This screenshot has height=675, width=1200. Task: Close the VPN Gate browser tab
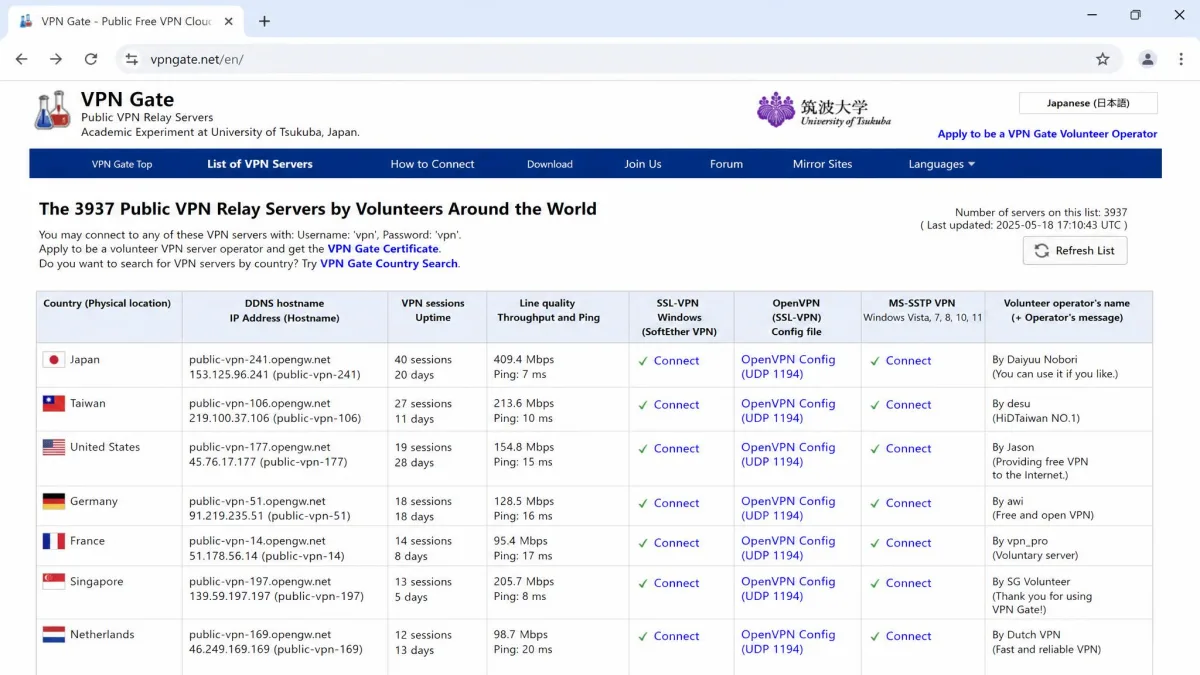(x=227, y=21)
